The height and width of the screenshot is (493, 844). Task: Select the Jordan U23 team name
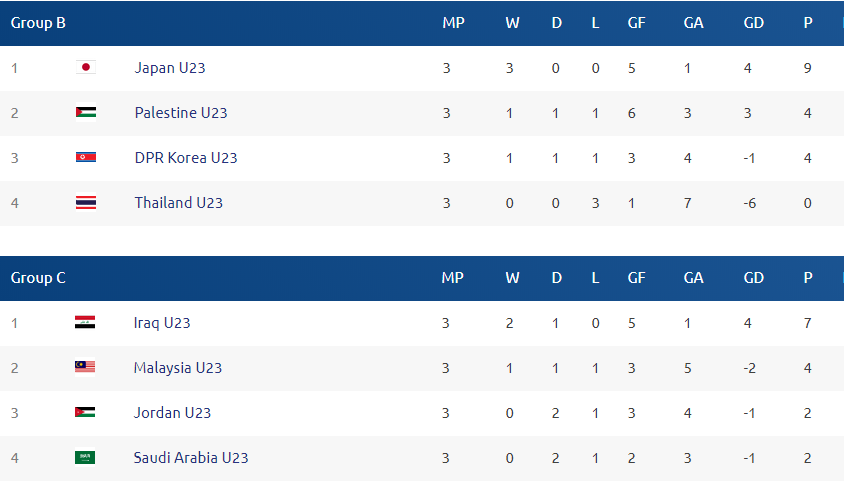pyautogui.click(x=172, y=413)
